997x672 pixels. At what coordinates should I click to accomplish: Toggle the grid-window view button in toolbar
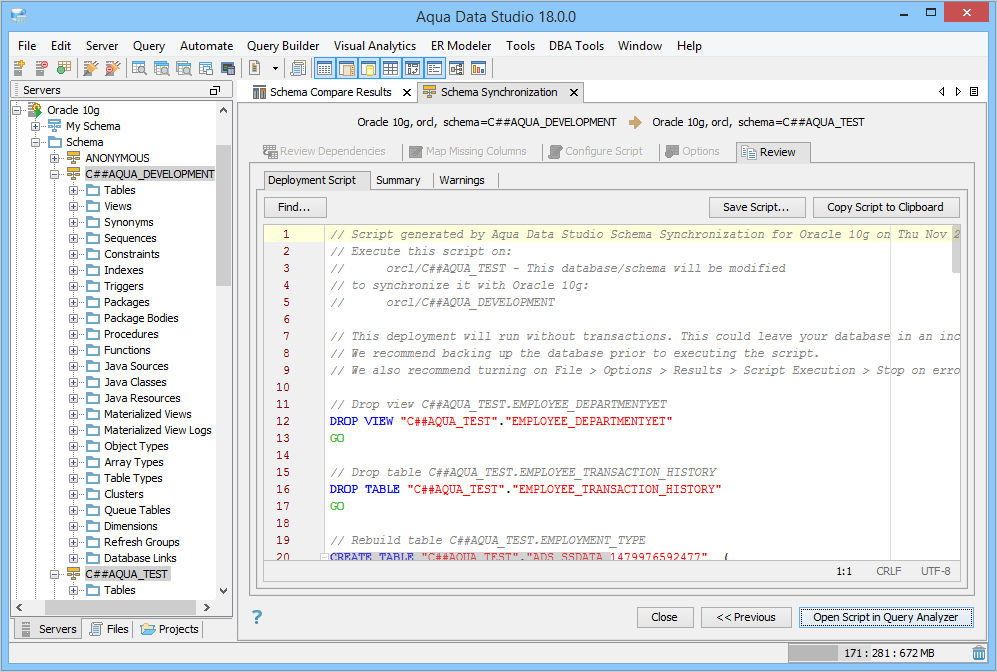point(325,68)
